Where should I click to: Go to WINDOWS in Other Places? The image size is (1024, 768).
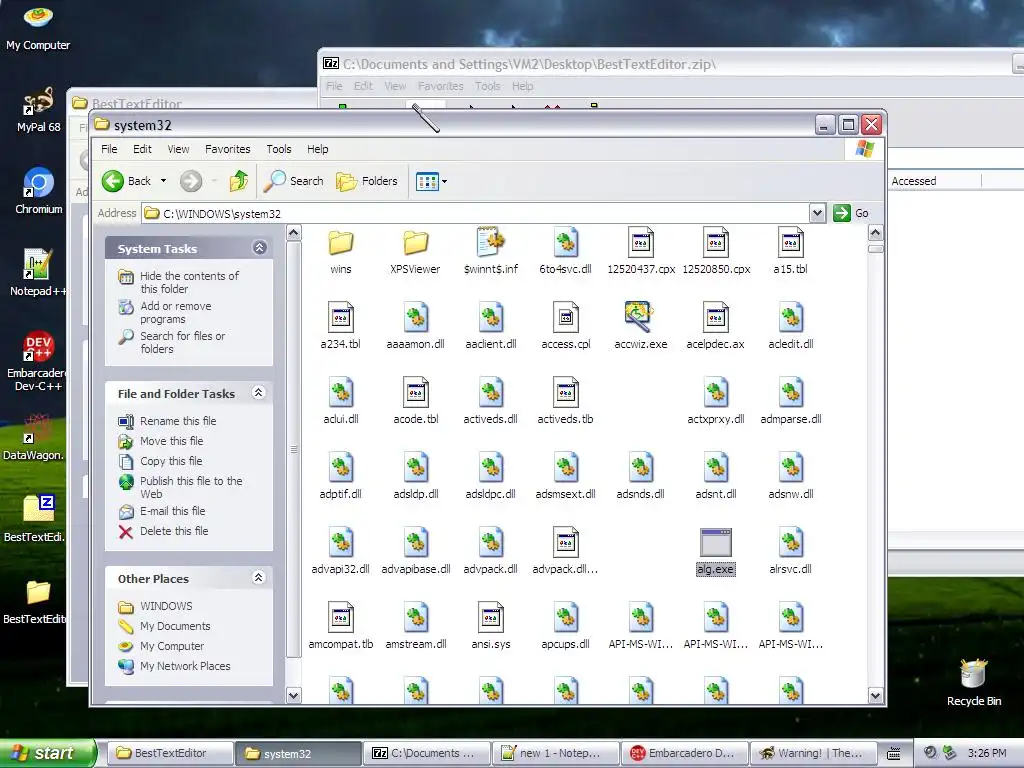tap(166, 606)
